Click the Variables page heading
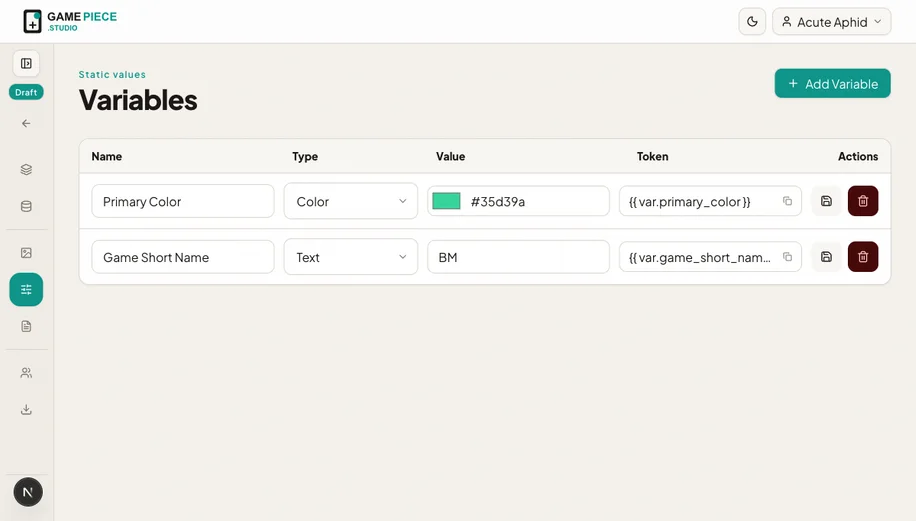916x521 pixels. point(138,100)
